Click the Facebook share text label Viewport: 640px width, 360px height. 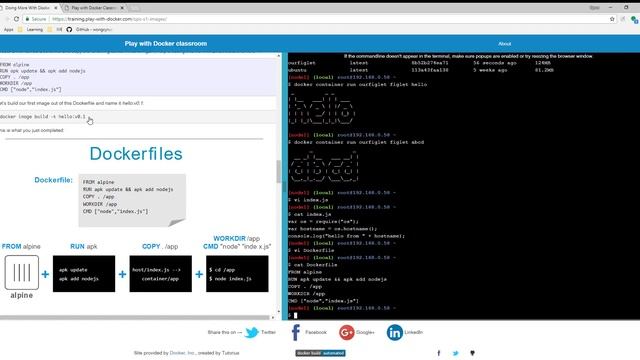[x=316, y=332]
